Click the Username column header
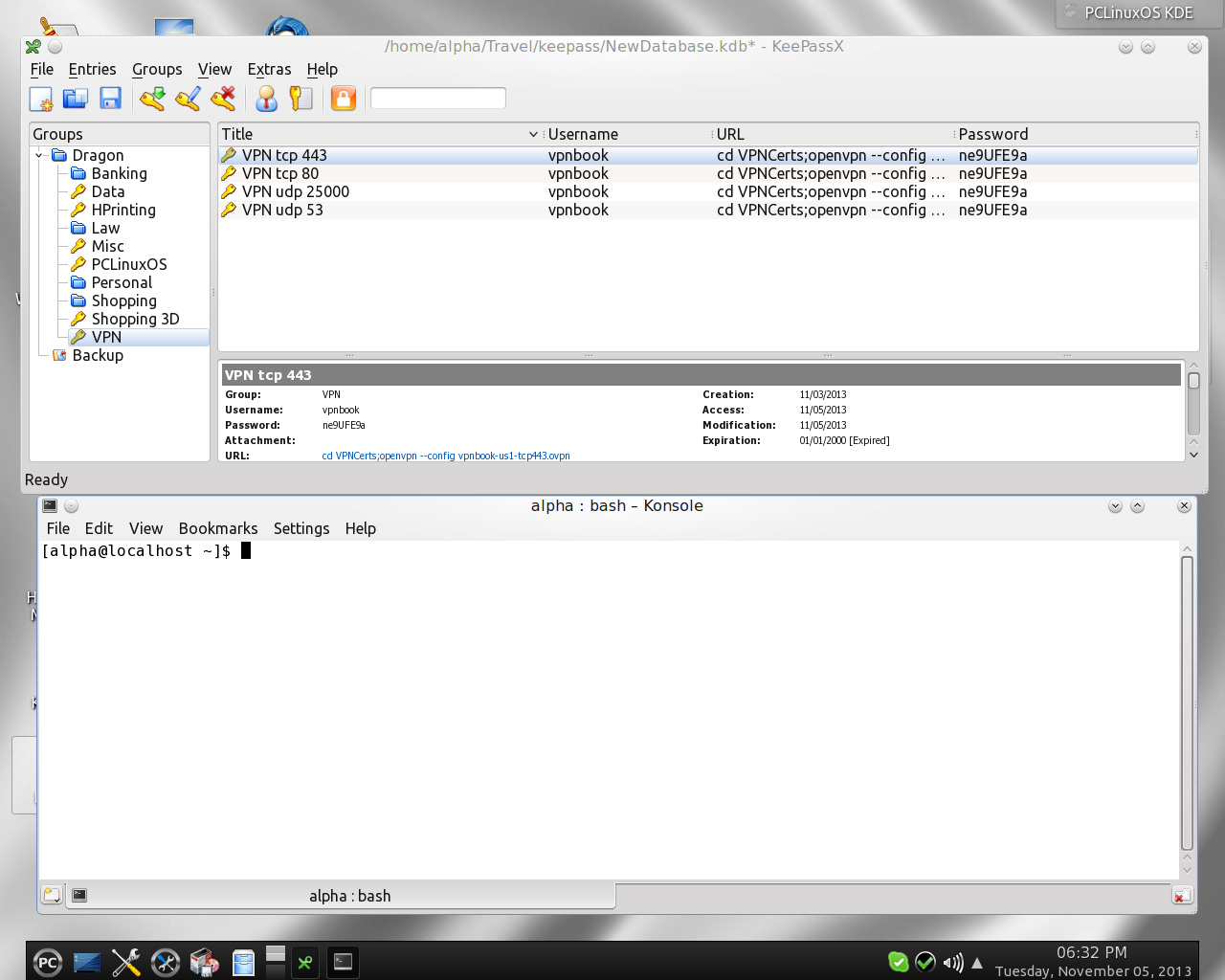Viewport: 1225px width, 980px height. click(628, 134)
